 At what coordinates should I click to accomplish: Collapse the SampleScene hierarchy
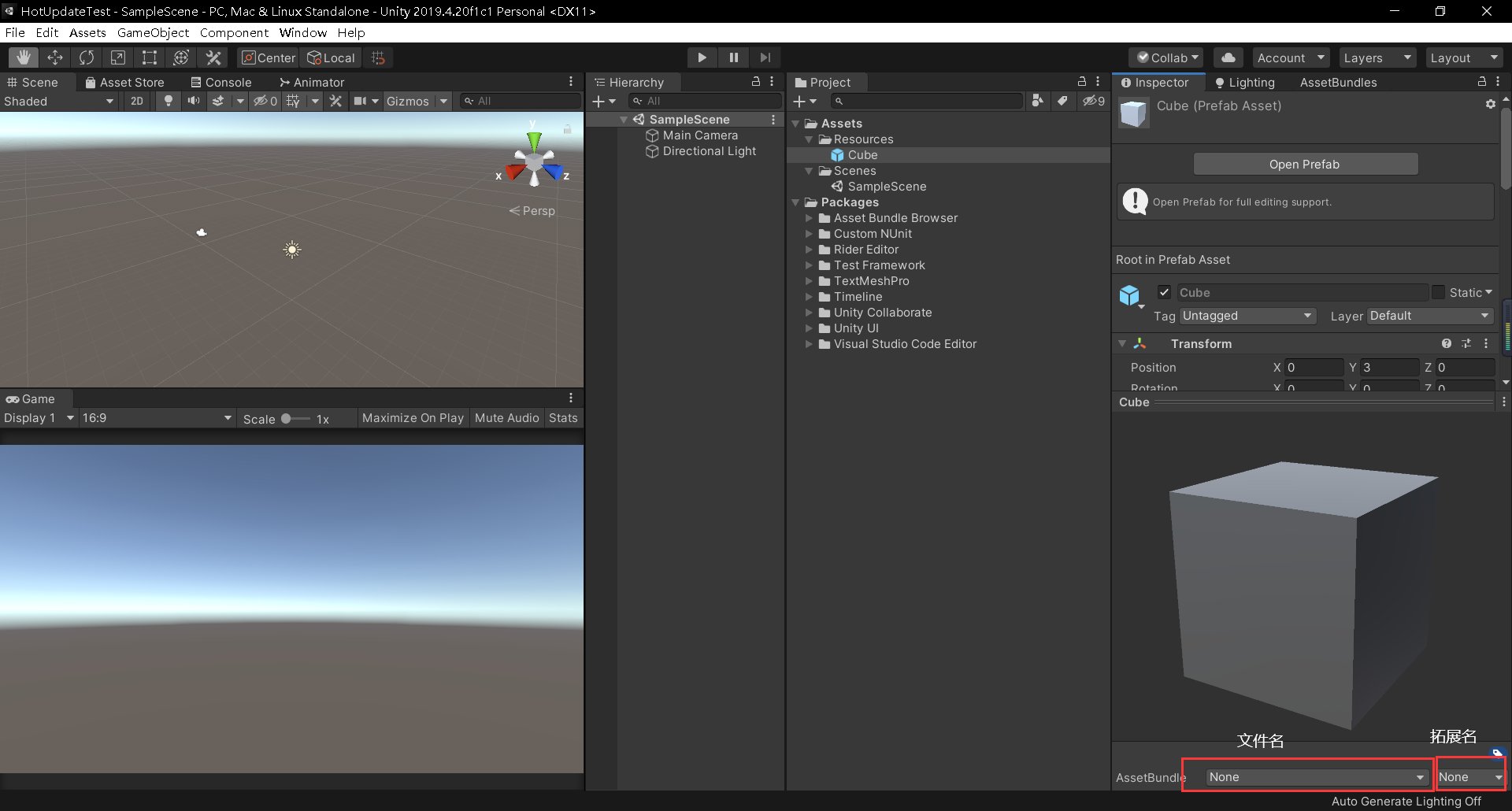(x=624, y=120)
